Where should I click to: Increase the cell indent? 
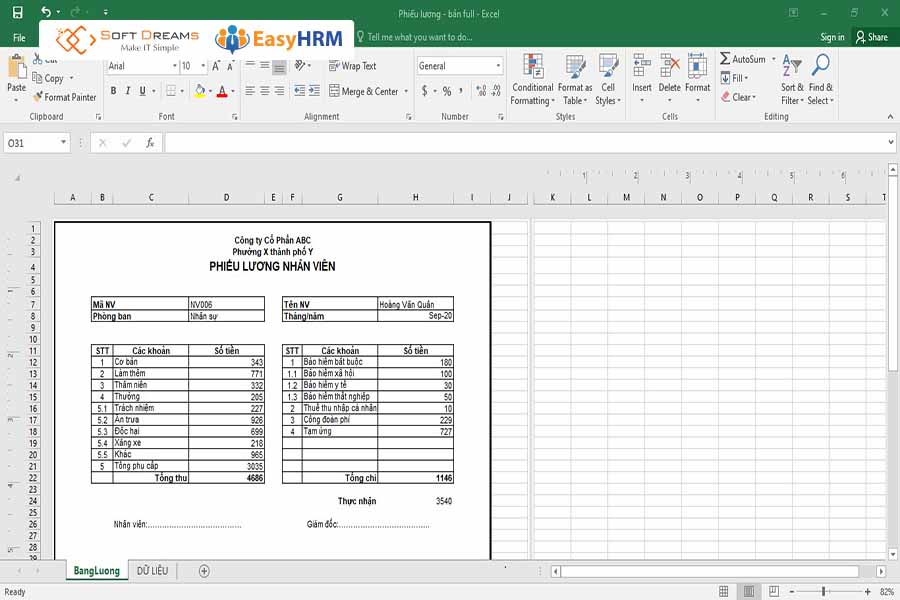click(314, 91)
